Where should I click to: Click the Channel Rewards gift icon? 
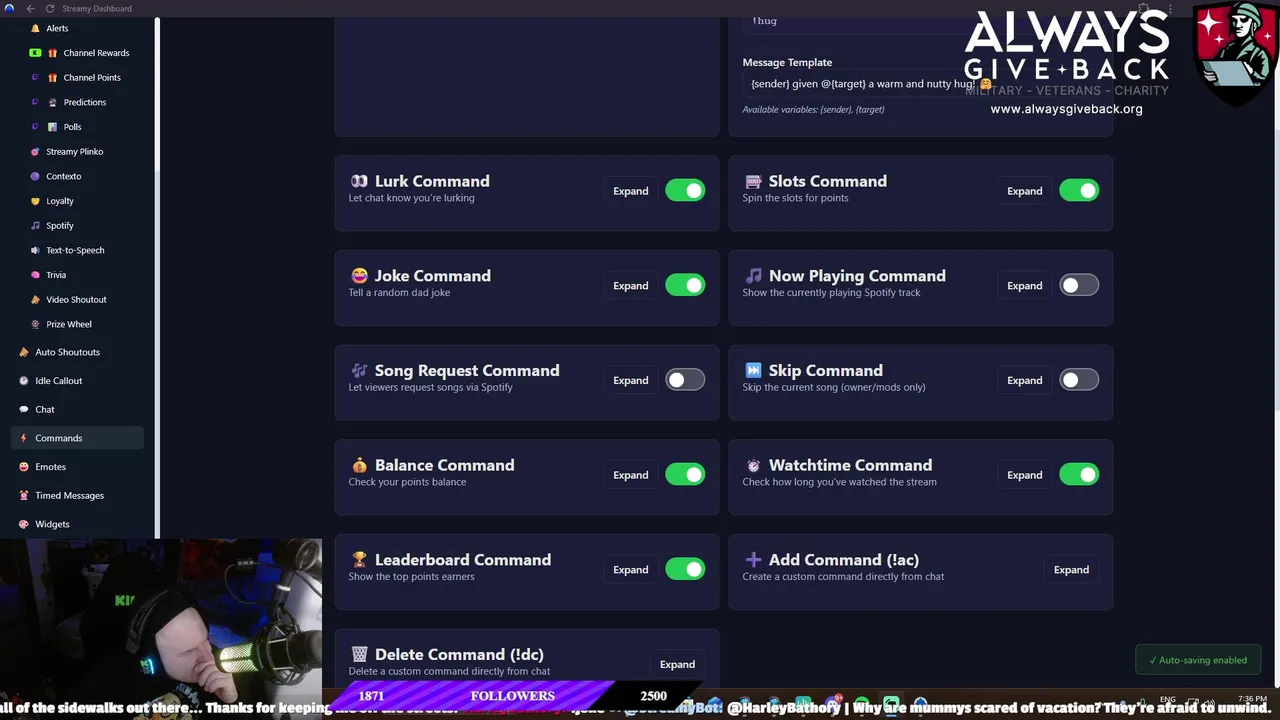(53, 53)
